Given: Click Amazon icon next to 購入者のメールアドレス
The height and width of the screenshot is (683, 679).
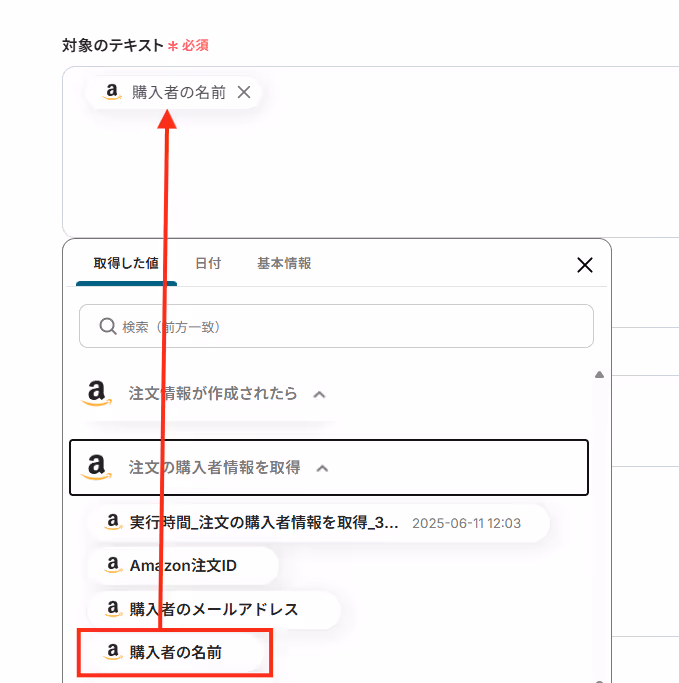Looking at the screenshot, I should [x=113, y=608].
